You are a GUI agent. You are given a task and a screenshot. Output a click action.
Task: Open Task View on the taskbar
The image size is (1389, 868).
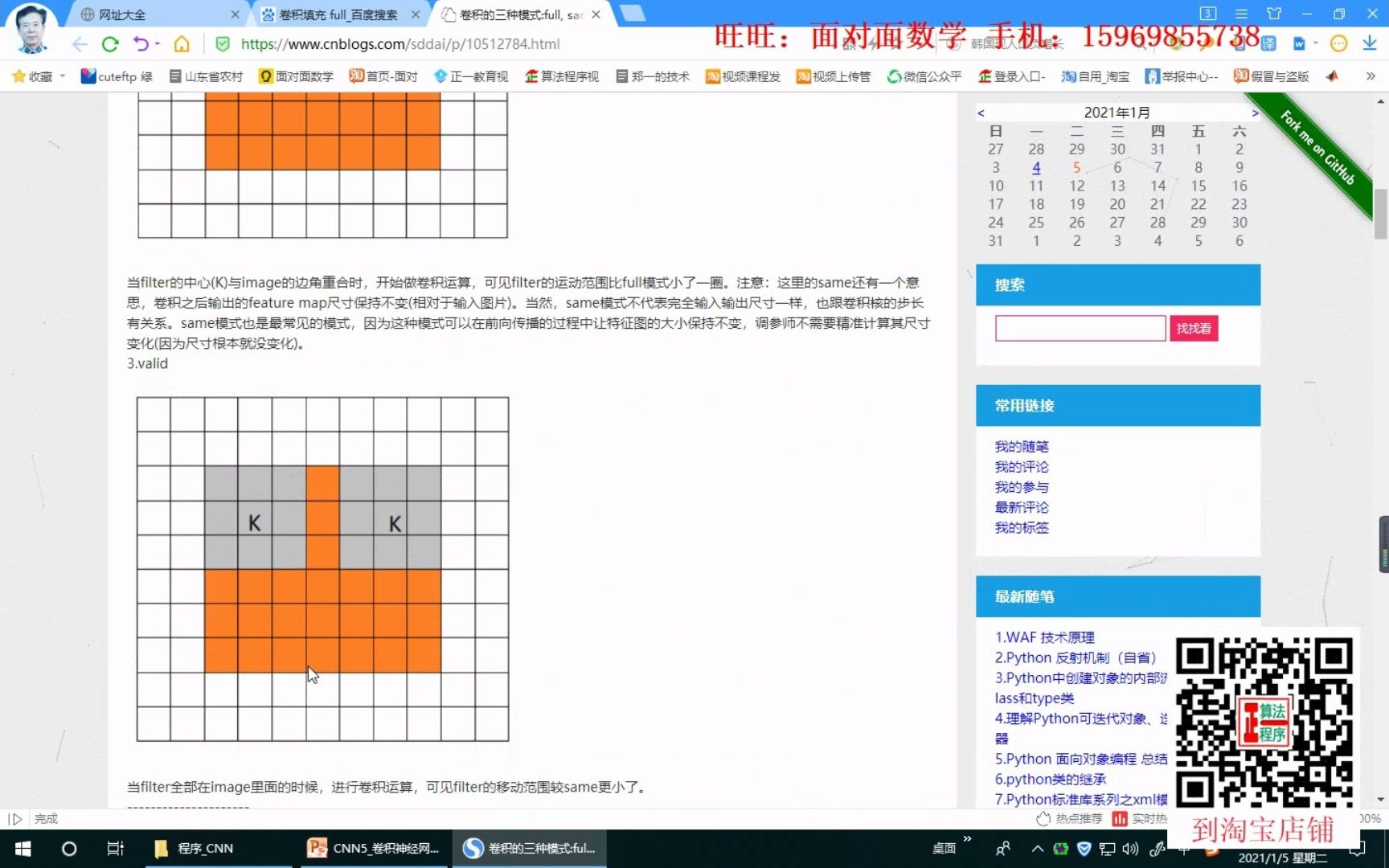(115, 849)
